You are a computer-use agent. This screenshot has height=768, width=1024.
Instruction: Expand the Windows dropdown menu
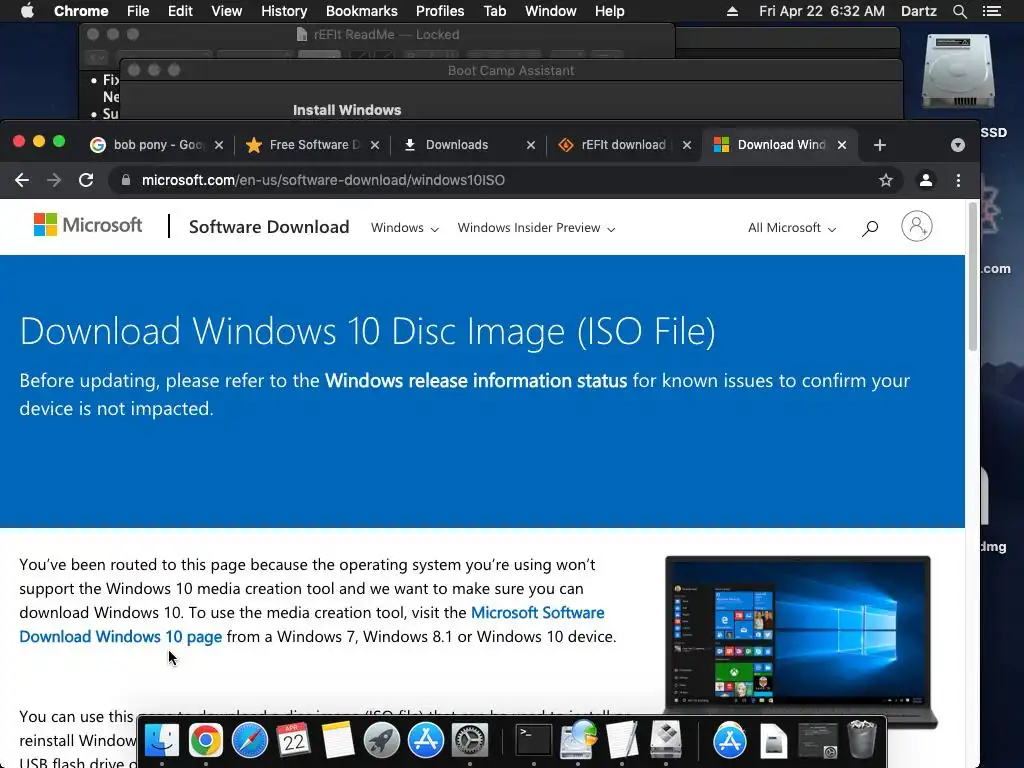pos(404,228)
